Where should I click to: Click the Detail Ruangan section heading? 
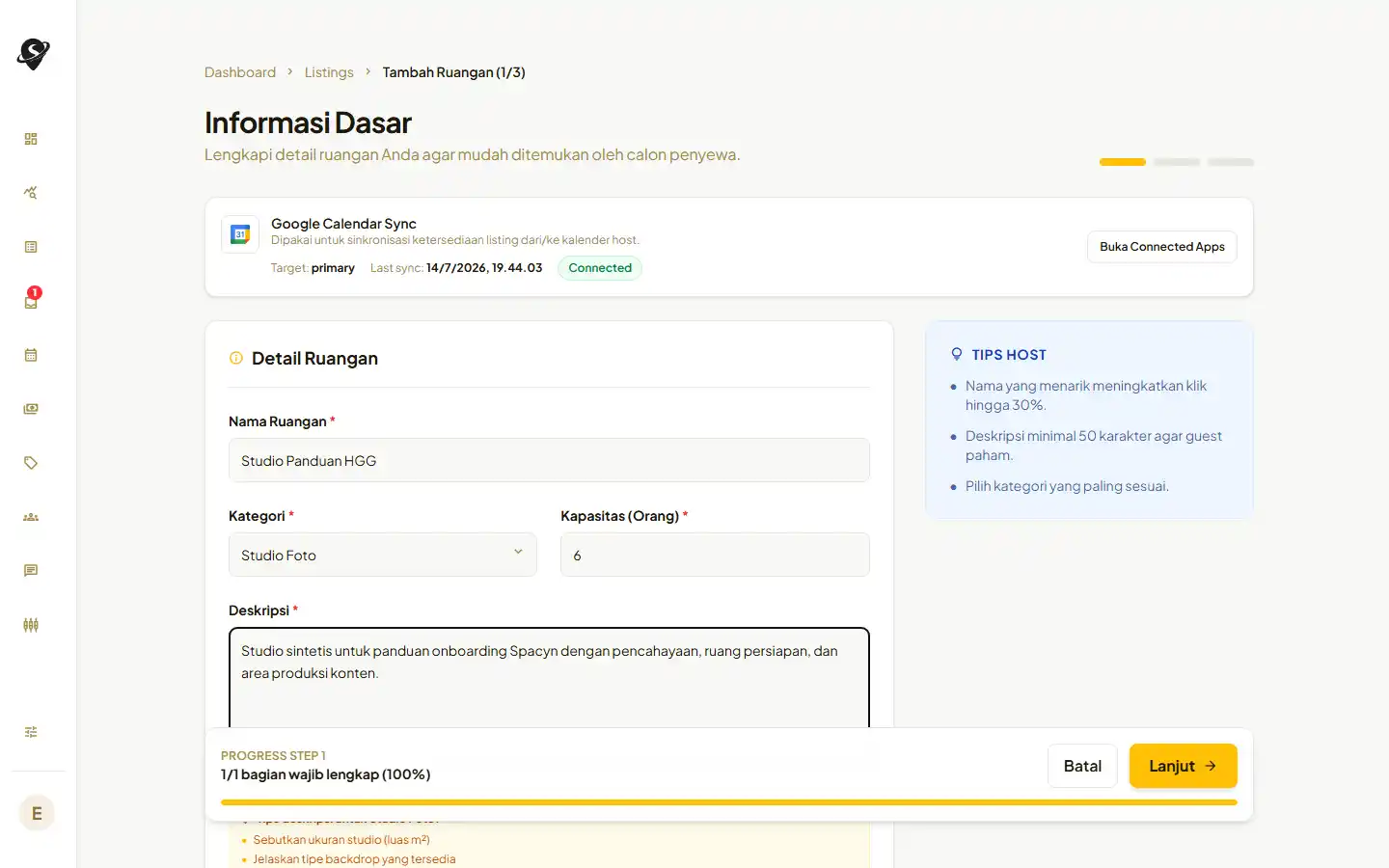(x=314, y=358)
